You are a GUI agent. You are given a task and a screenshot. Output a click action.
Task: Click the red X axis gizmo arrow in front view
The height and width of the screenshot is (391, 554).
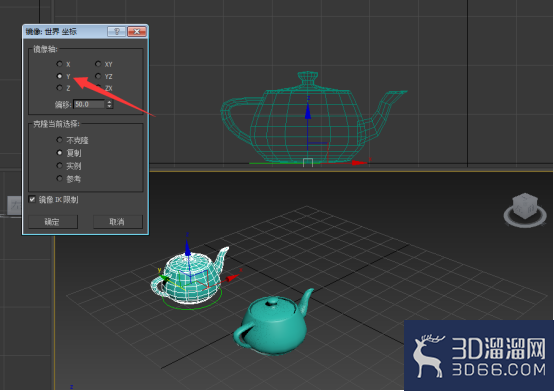coord(360,162)
